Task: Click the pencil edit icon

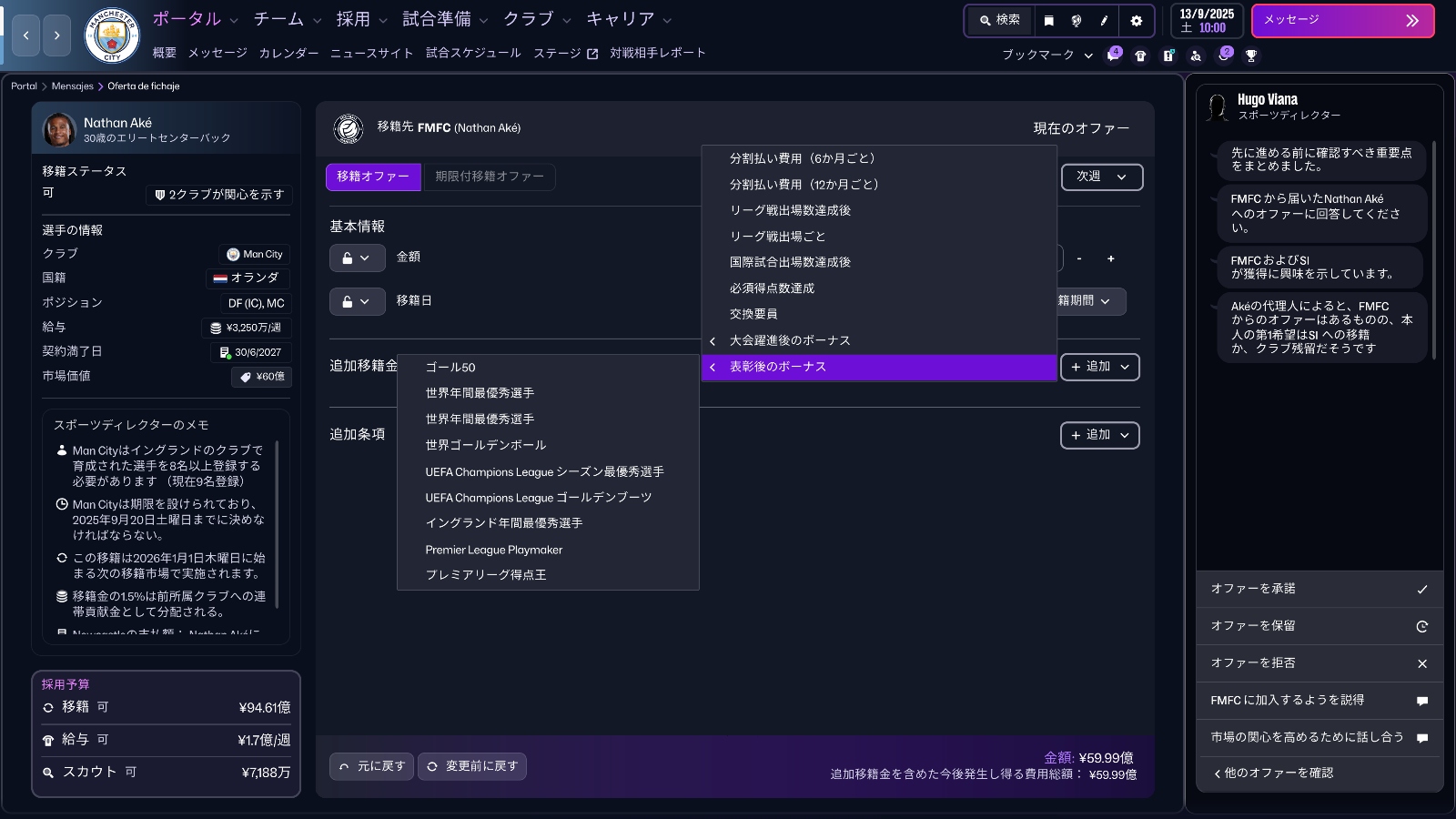Action: coord(1105,20)
